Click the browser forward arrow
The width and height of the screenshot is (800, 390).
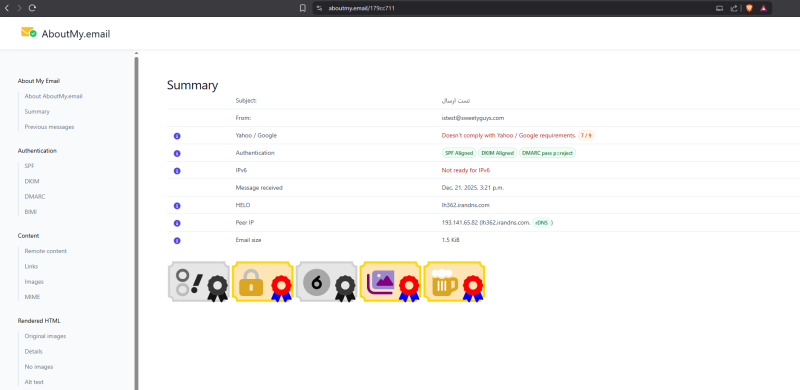coord(19,8)
